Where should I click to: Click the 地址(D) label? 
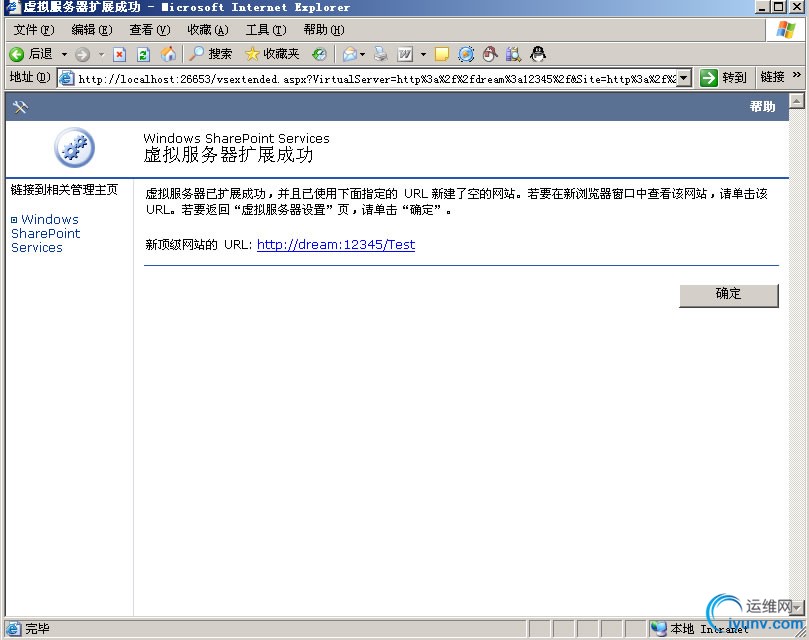click(x=30, y=77)
